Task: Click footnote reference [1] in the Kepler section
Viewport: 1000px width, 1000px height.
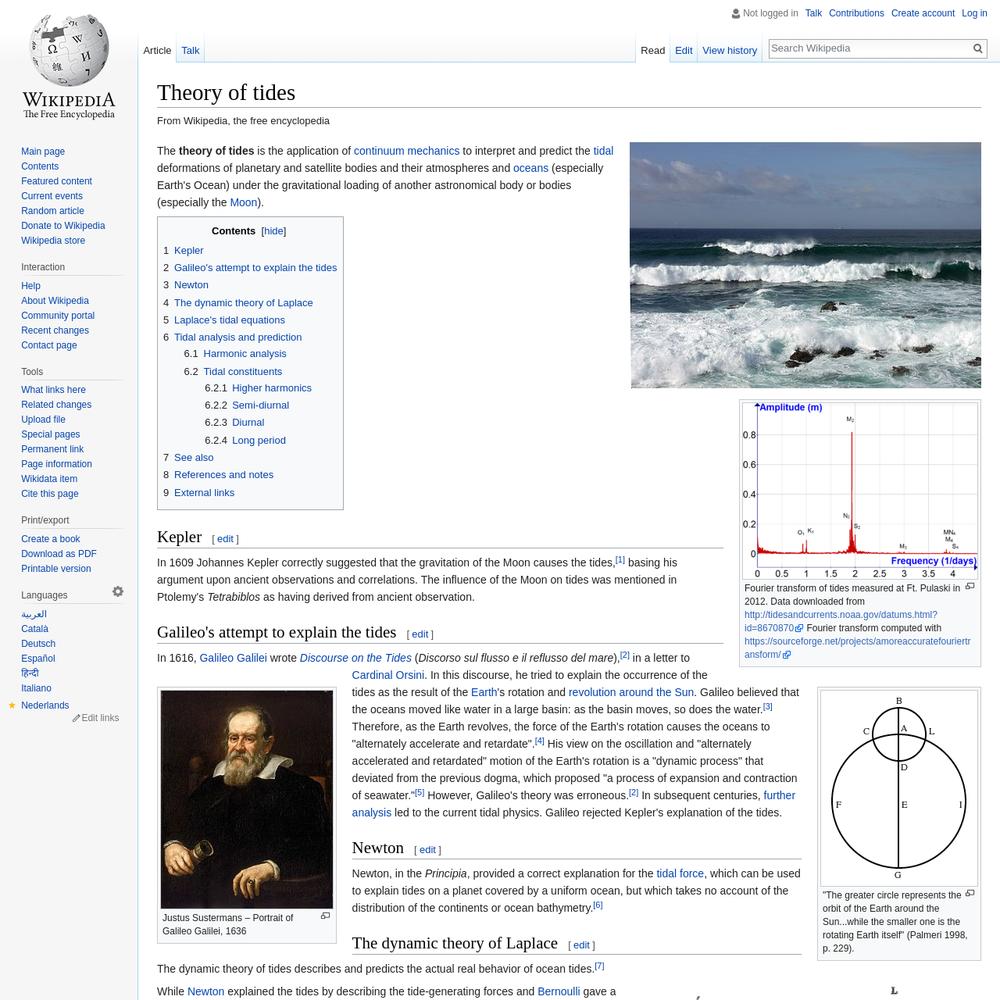Action: click(x=620, y=559)
